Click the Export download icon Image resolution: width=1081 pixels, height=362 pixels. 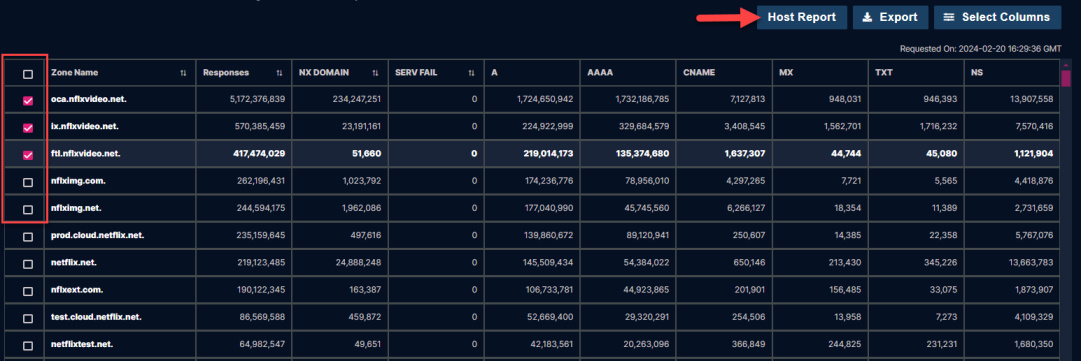pyautogui.click(x=867, y=17)
